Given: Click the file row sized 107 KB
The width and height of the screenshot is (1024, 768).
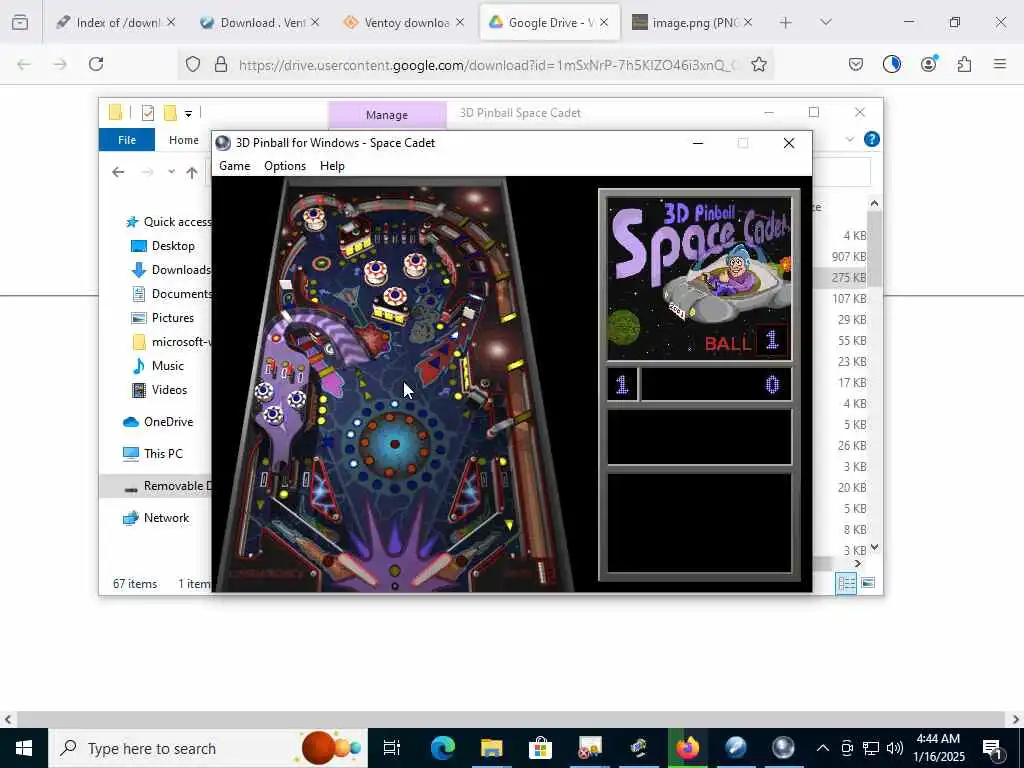Looking at the screenshot, I should [840, 298].
